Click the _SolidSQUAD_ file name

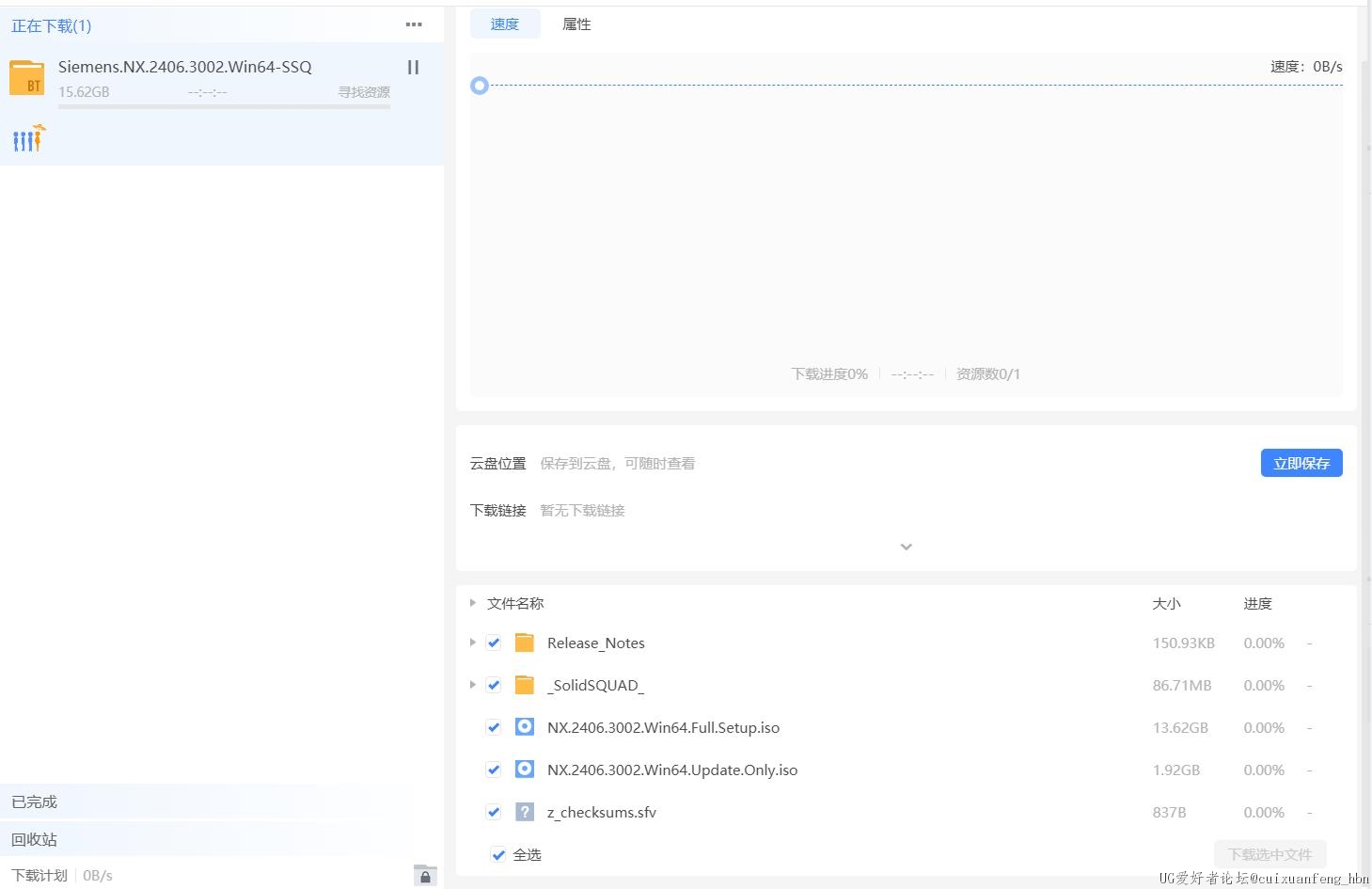point(596,685)
